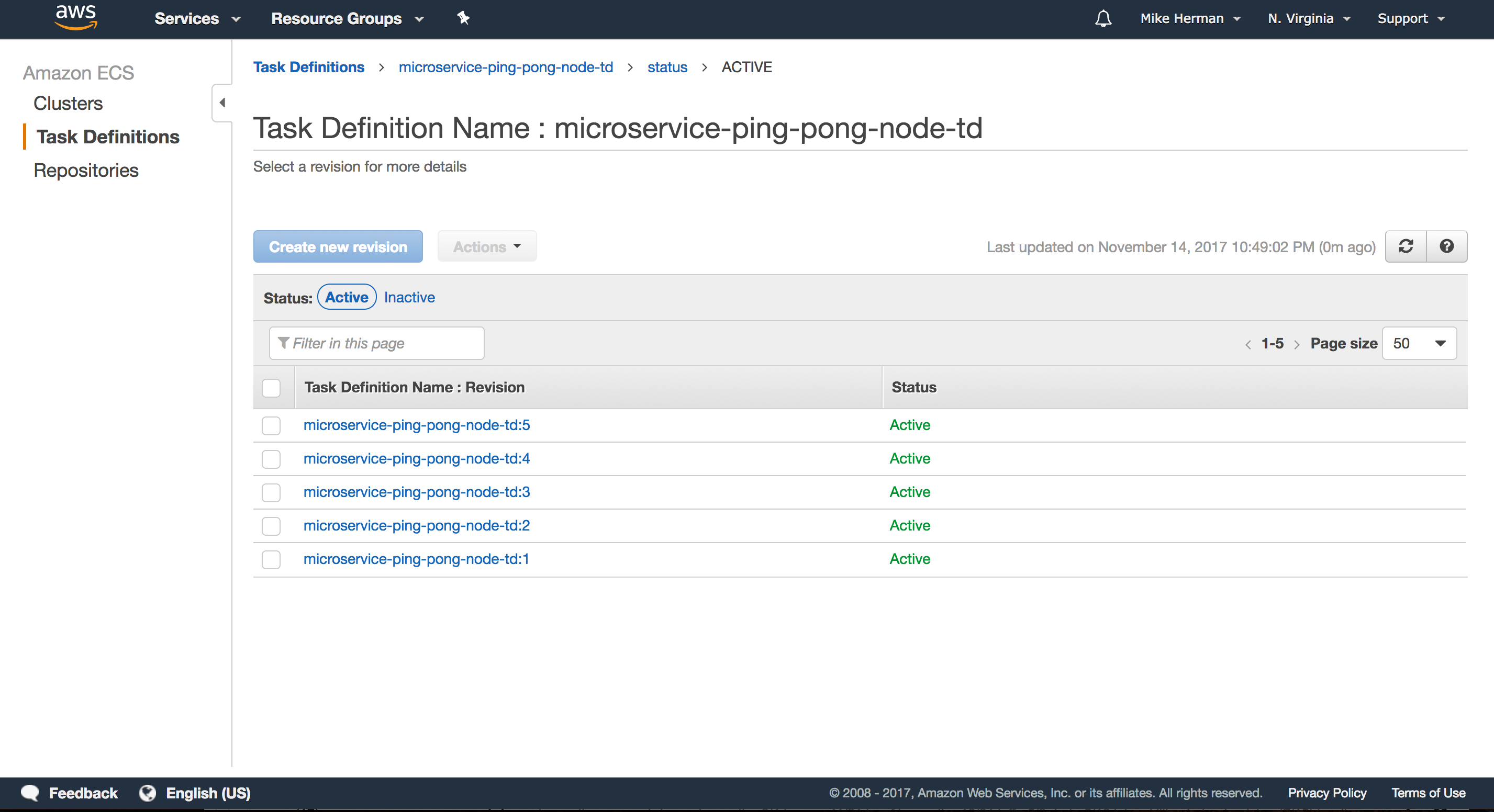Refresh the task definition list
1494x812 pixels.
tap(1406, 246)
